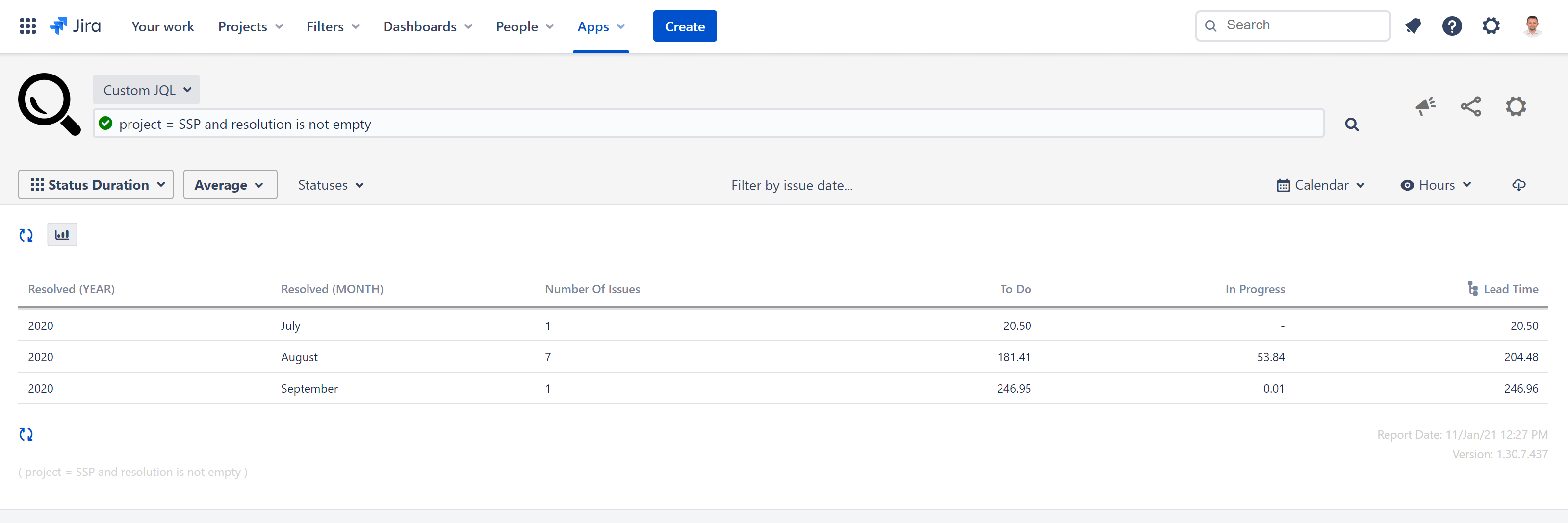Click the Filter by issue date field

coord(791,185)
